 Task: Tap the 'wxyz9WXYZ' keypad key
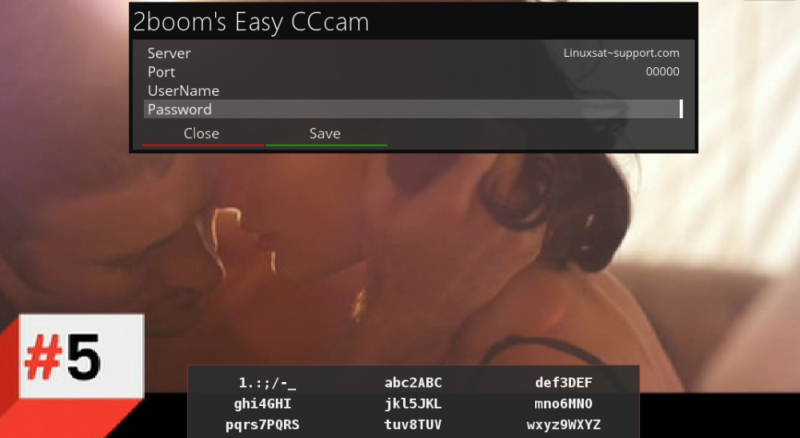click(x=563, y=425)
